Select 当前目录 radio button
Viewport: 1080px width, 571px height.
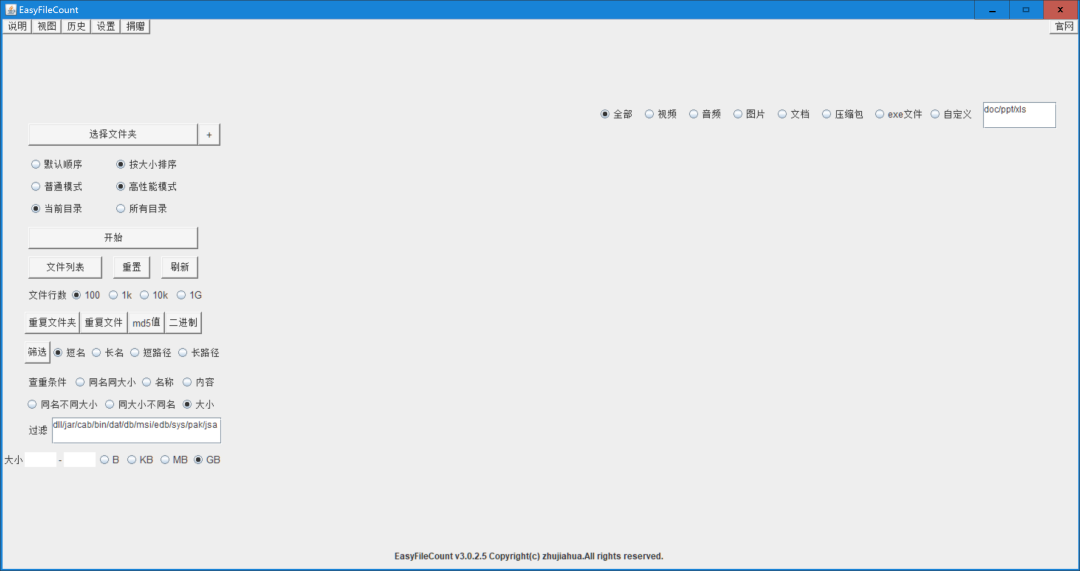[x=56, y=209]
